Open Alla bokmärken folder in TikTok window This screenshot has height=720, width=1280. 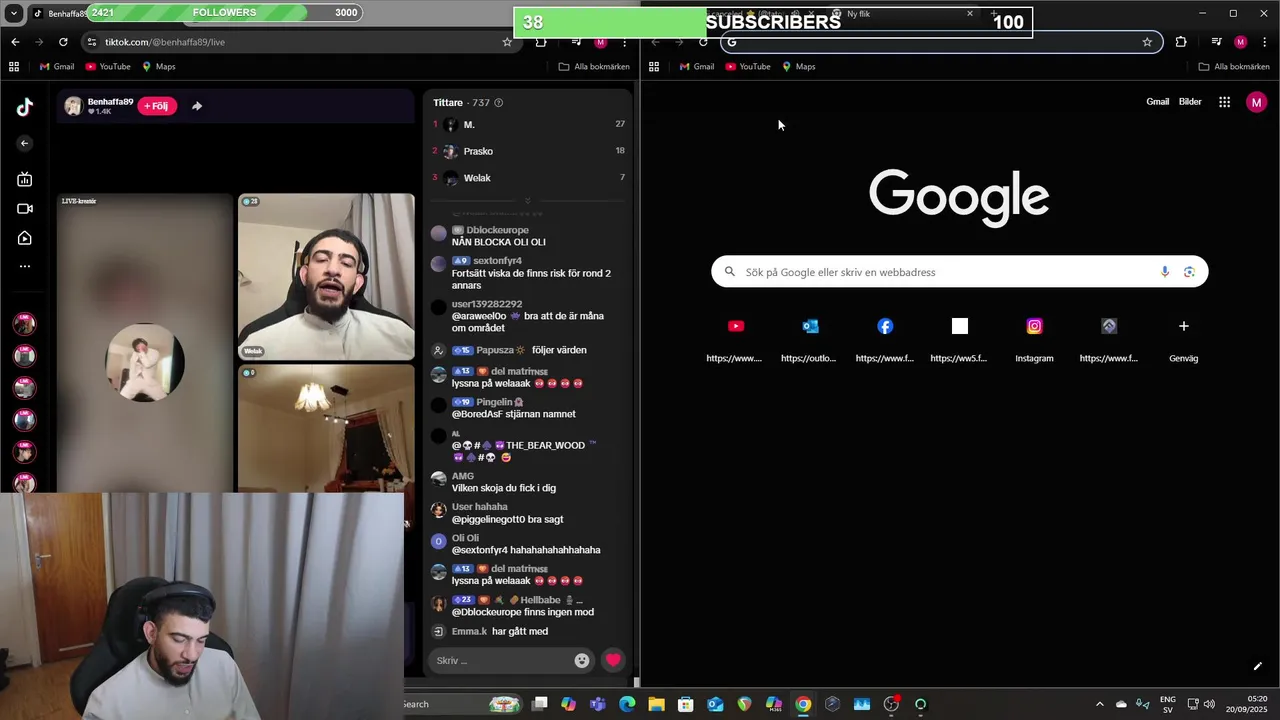pyautogui.click(x=594, y=67)
